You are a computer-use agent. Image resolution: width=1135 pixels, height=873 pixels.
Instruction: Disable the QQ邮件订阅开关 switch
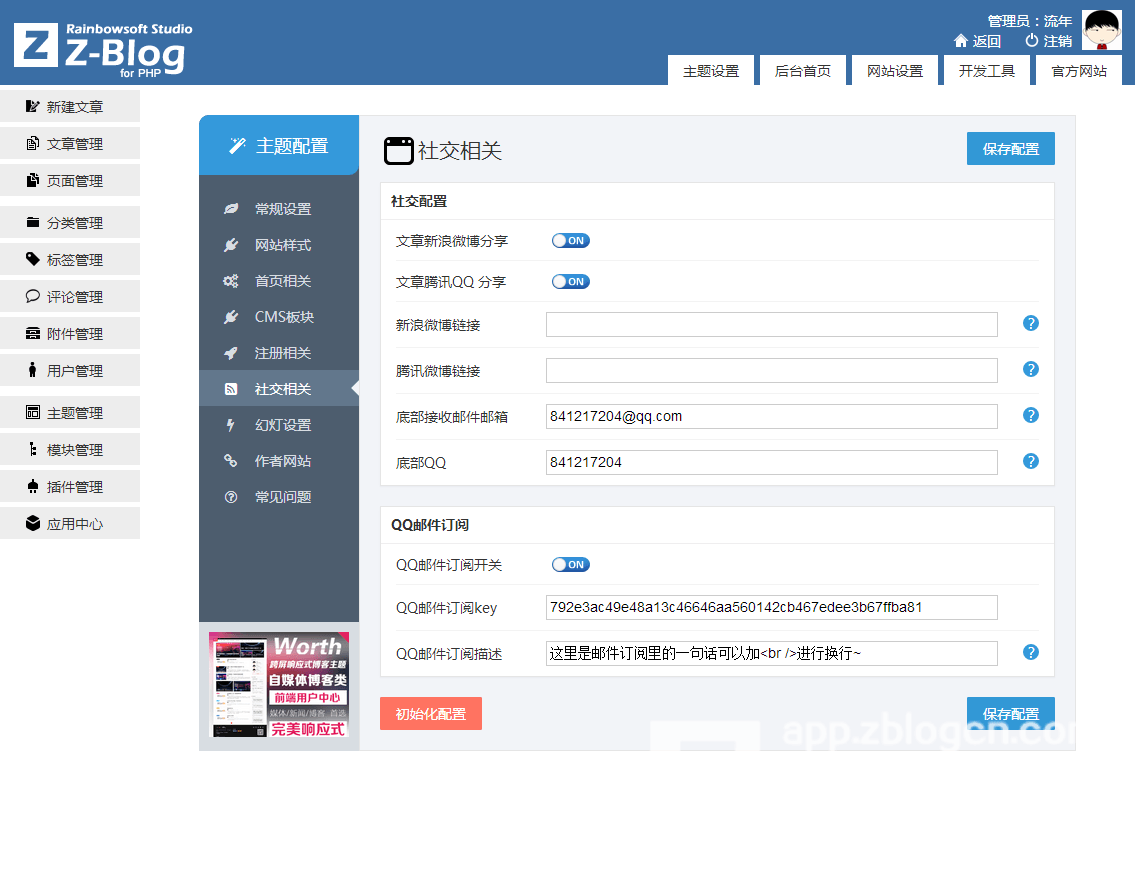pos(571,565)
